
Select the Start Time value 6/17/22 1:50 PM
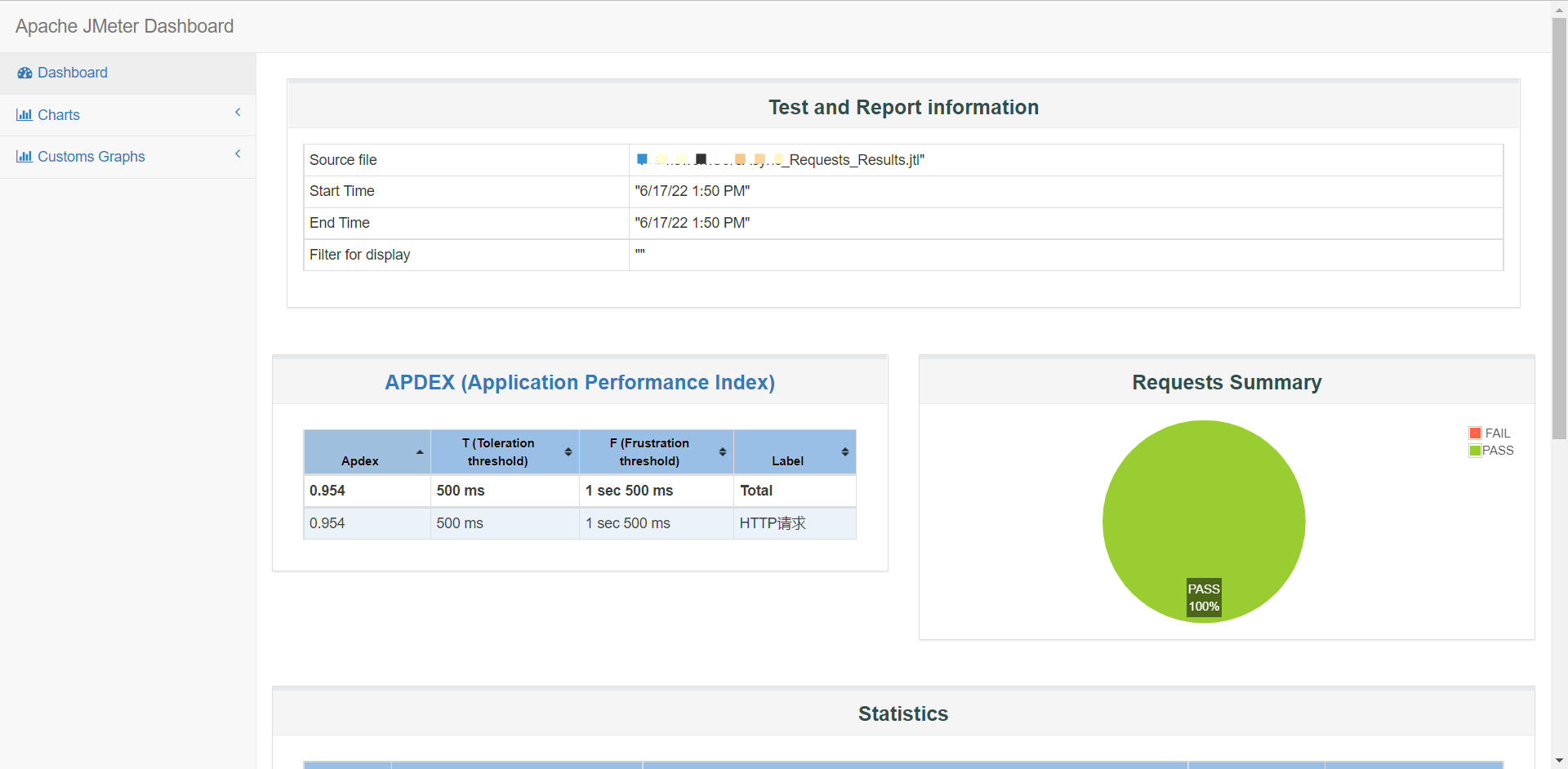point(693,191)
